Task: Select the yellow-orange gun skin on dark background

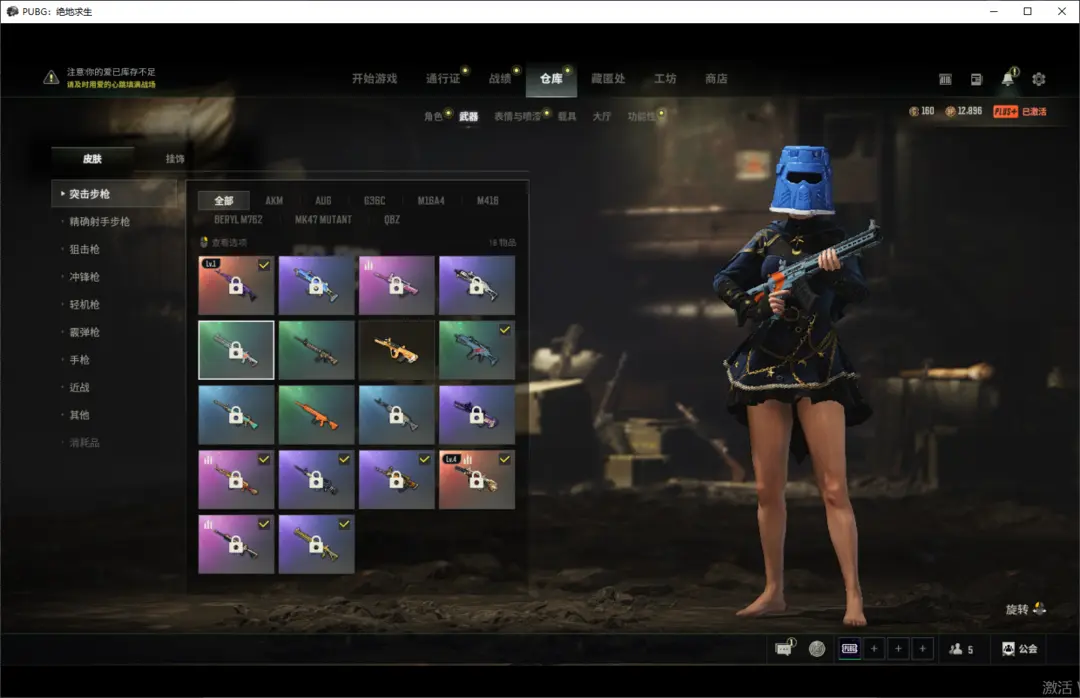Action: coord(397,350)
